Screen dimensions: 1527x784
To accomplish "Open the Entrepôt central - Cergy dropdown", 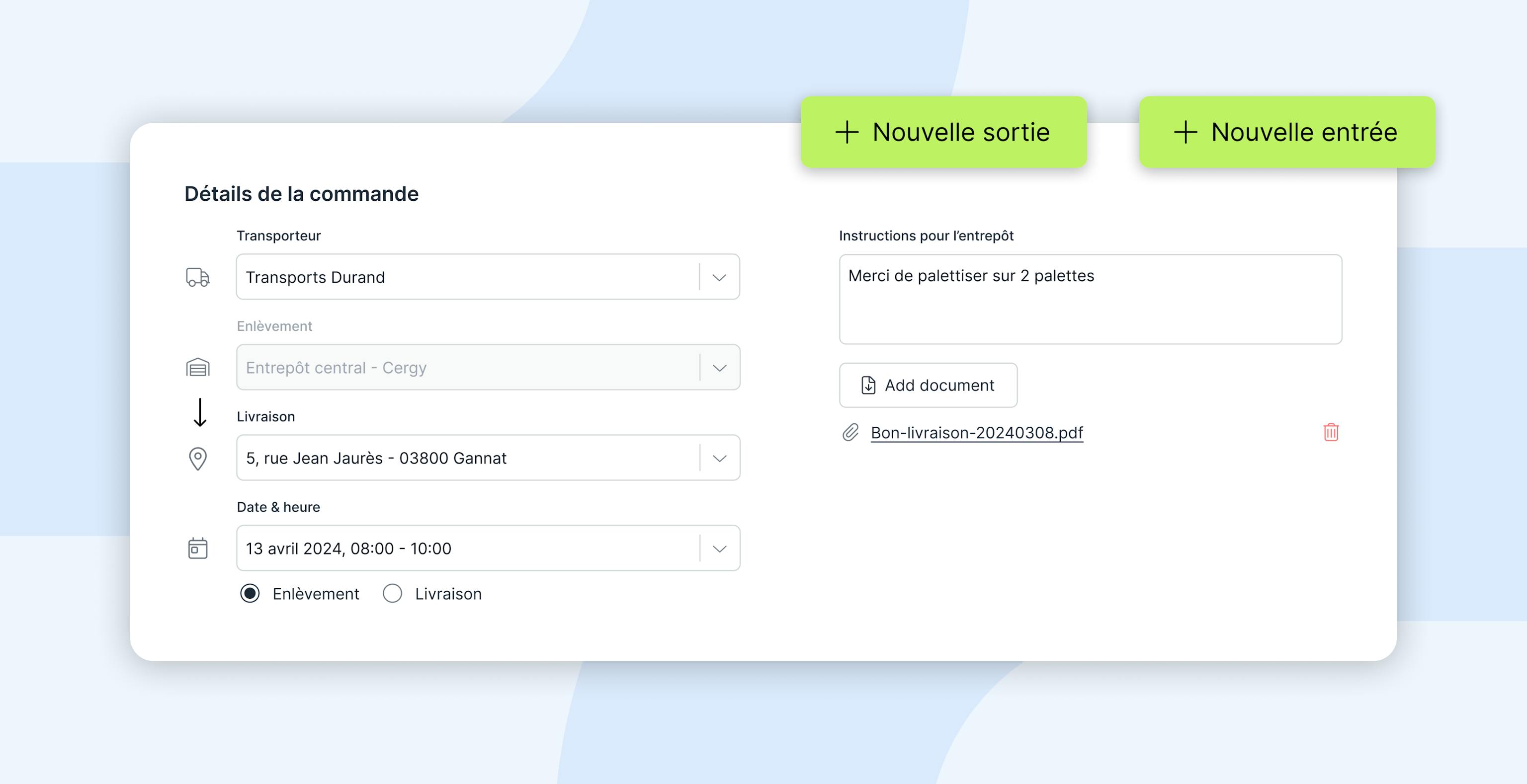I will [x=719, y=368].
